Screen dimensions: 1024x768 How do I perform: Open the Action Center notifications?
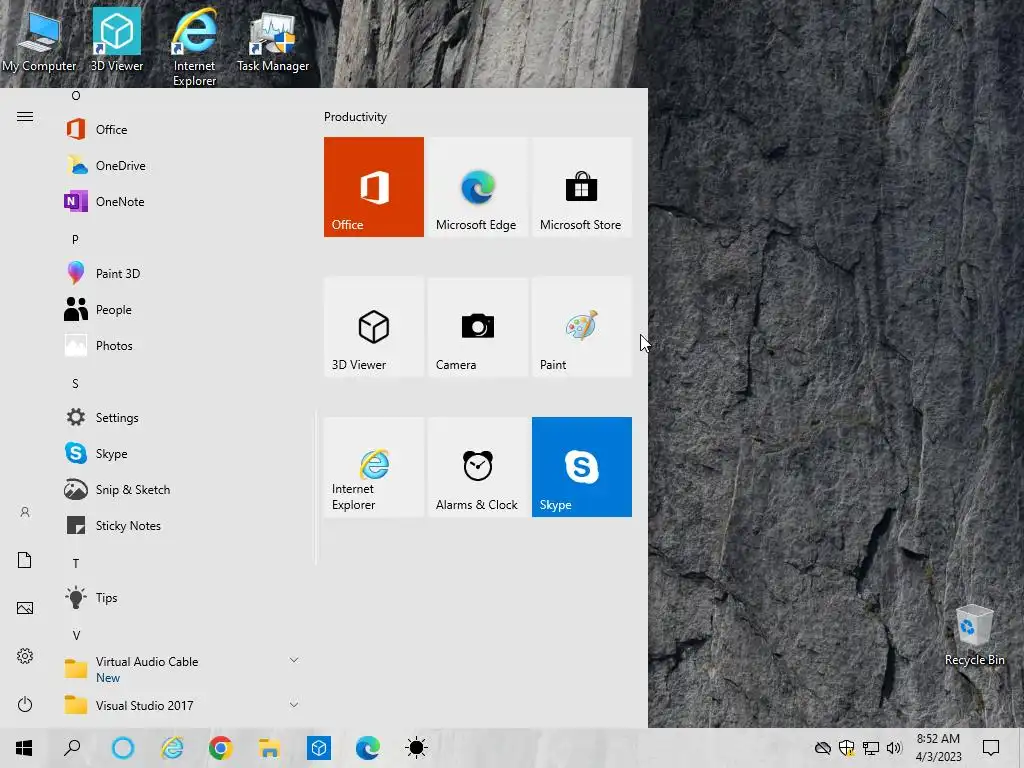tap(991, 748)
